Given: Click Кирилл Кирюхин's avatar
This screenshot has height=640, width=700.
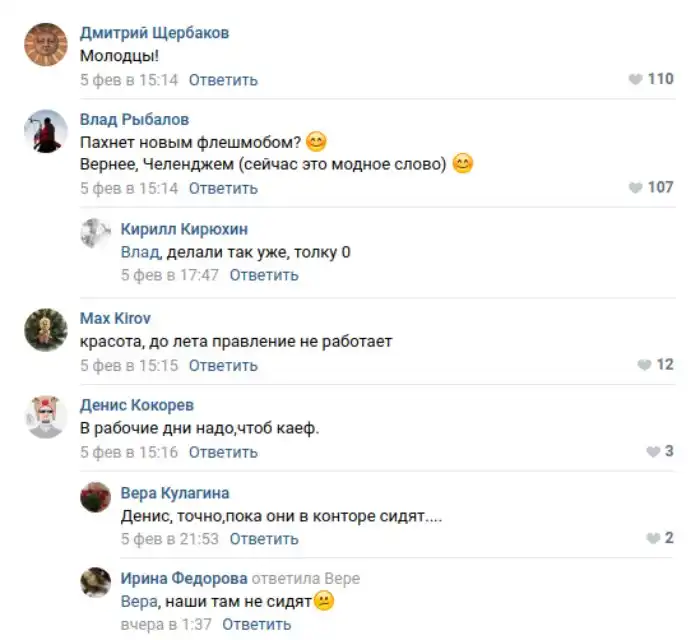Looking at the screenshot, I should (x=95, y=233).
